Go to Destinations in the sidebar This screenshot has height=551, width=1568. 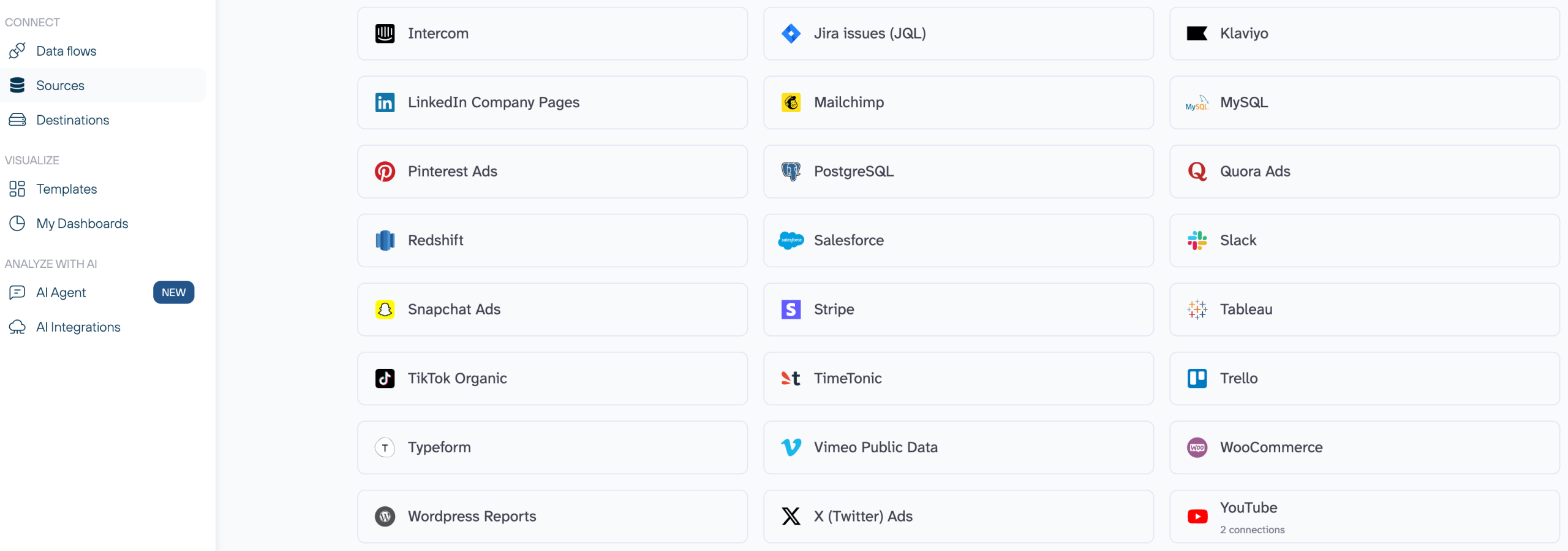pyautogui.click(x=103, y=120)
